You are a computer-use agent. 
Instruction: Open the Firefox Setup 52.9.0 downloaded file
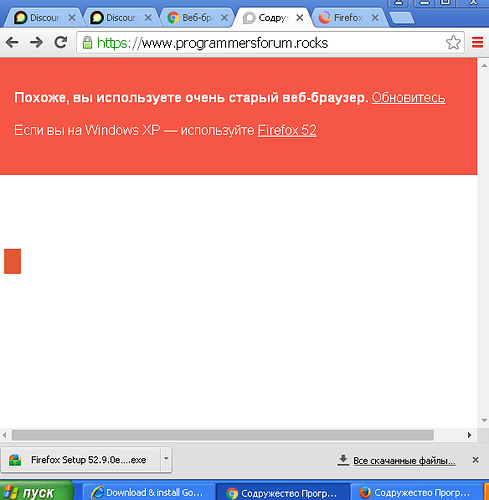pos(81,460)
